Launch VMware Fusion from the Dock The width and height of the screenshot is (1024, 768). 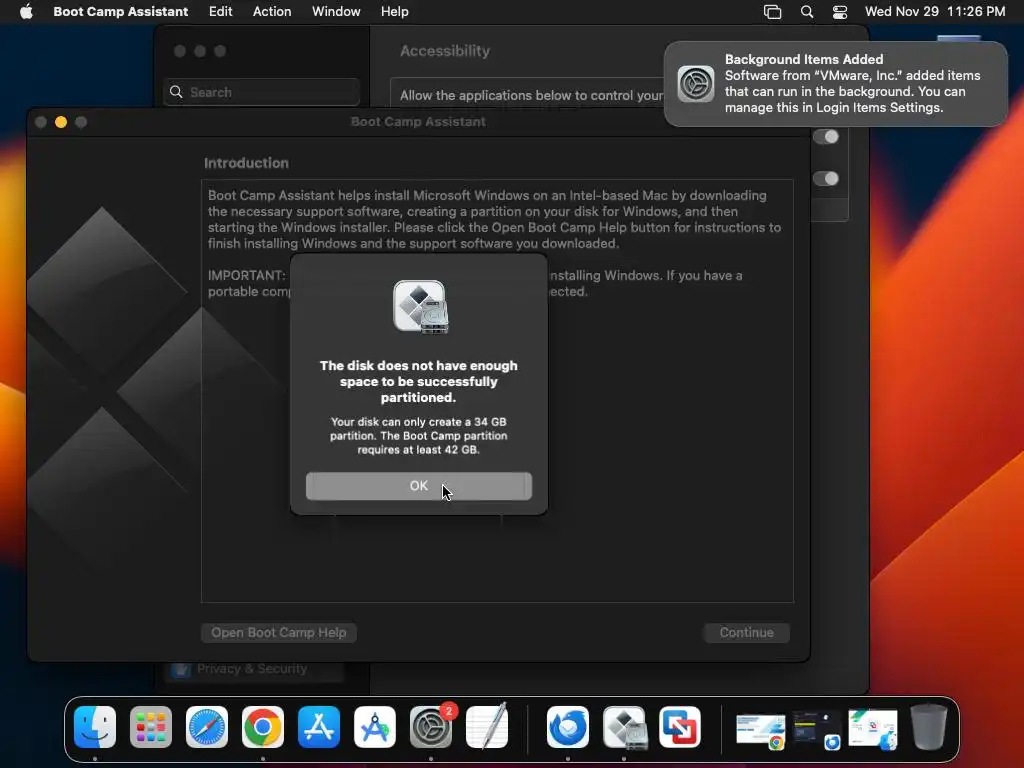tap(680, 726)
